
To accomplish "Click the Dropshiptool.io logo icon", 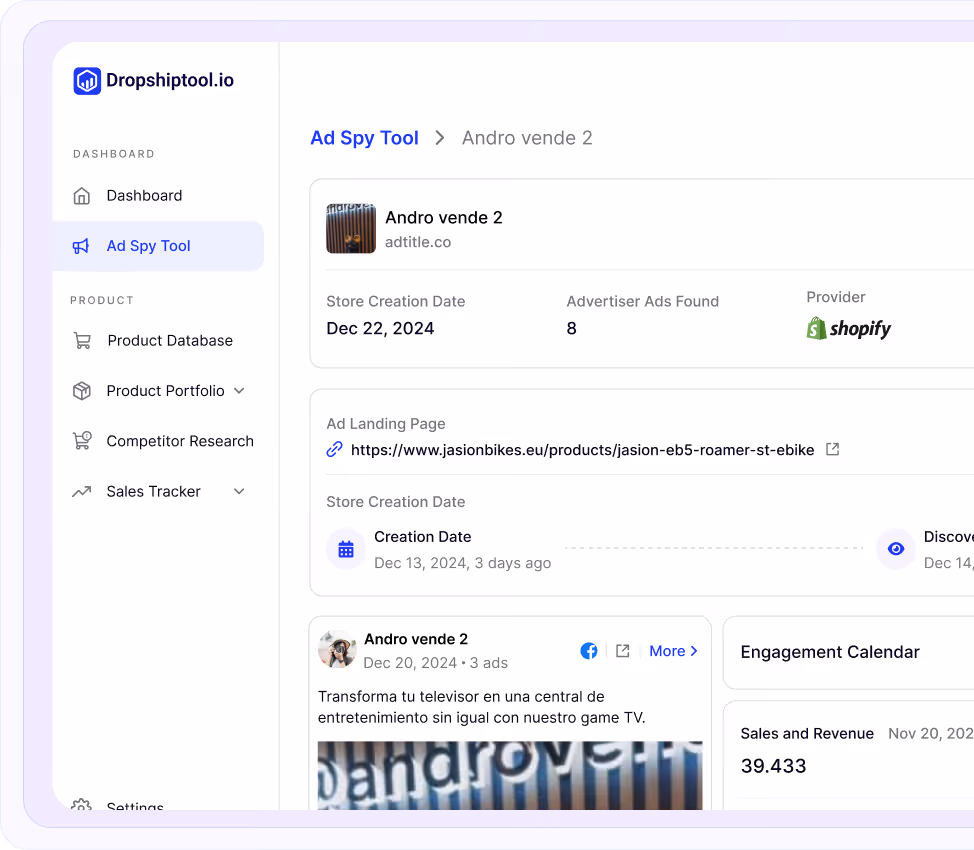I will pos(87,81).
